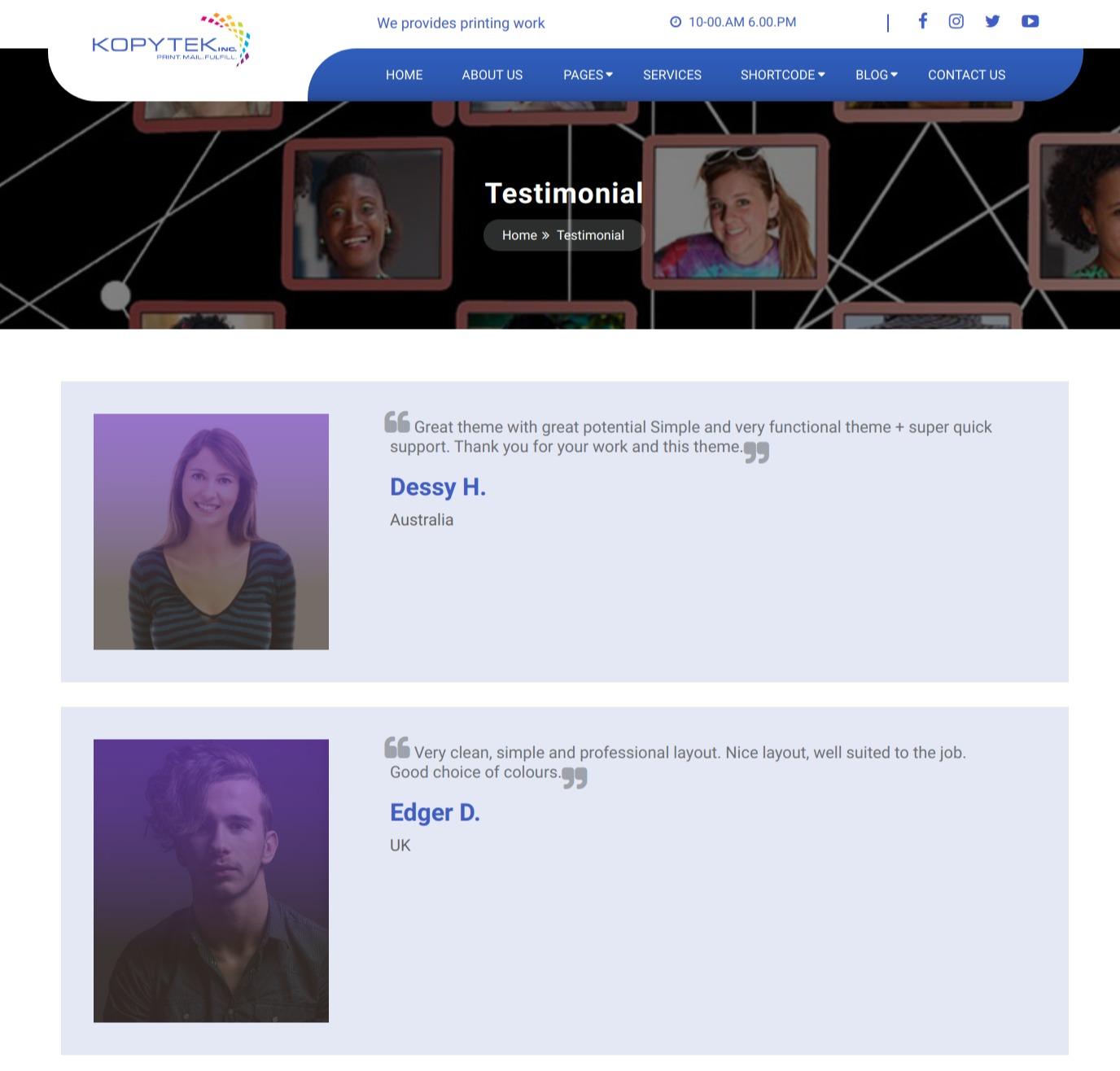Click the 'Australia' location text
This screenshot has height=1071, width=1120.
click(x=422, y=519)
